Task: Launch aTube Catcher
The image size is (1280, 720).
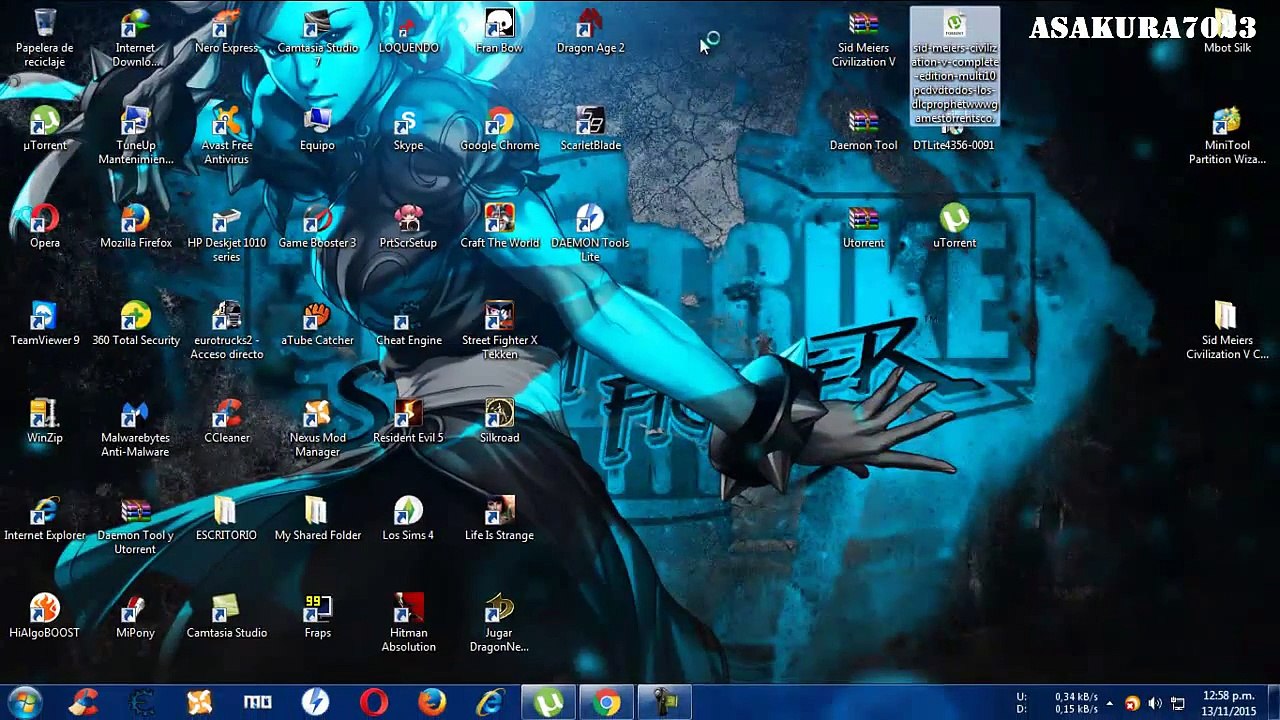Action: (318, 324)
